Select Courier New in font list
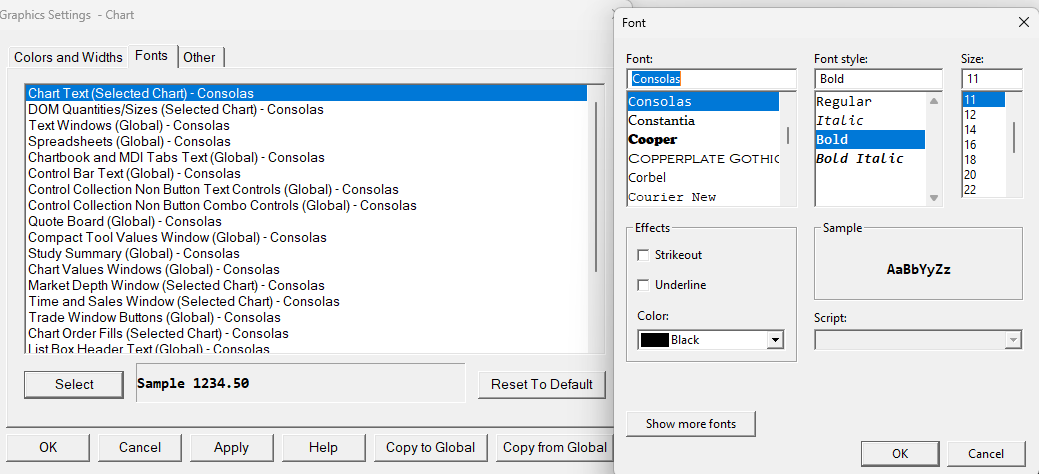This screenshot has height=474, width=1039. [x=672, y=197]
